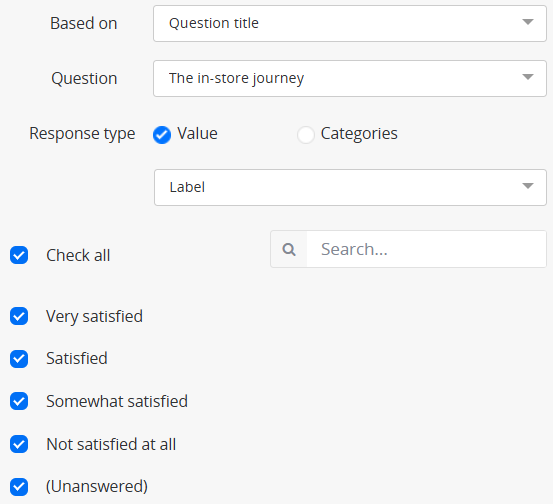Click the Categories label text
Screen dimensions: 553x504
(359, 134)
